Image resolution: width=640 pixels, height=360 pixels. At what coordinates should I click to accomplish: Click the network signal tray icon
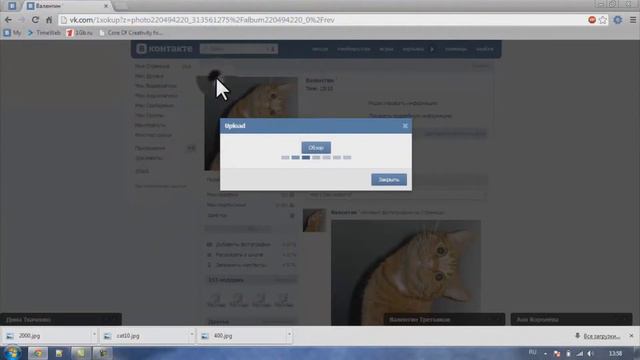pos(580,353)
